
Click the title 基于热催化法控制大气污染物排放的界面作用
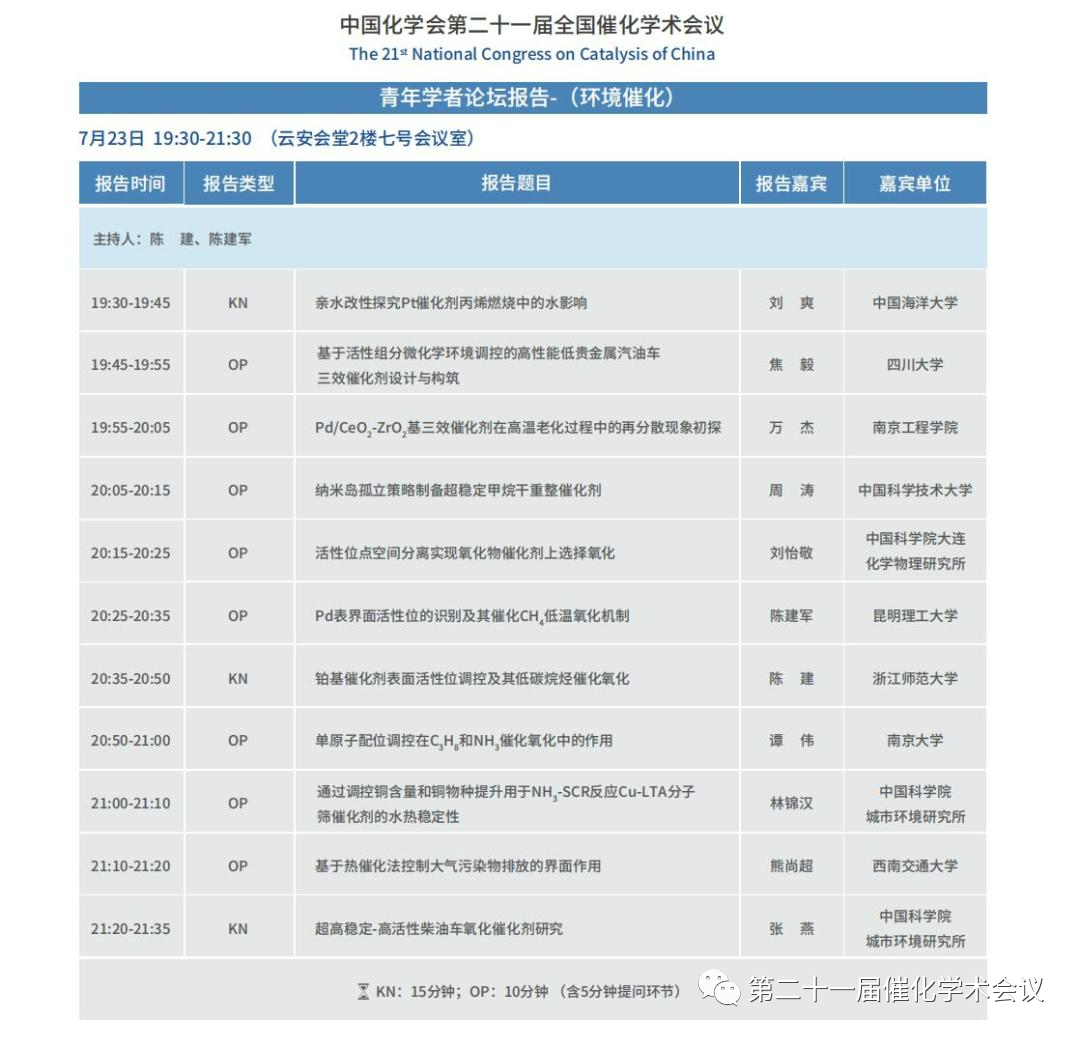[458, 866]
